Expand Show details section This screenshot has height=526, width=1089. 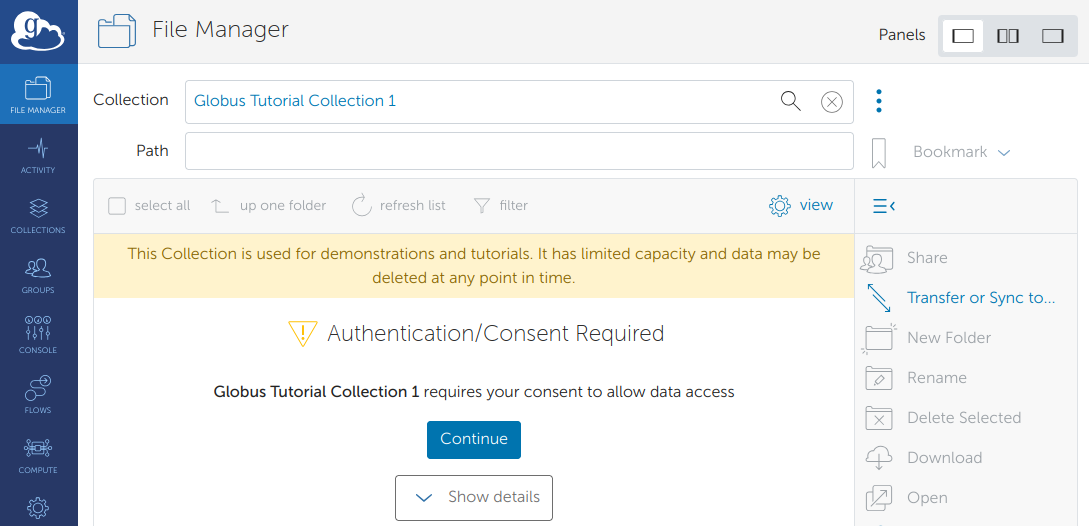[474, 497]
